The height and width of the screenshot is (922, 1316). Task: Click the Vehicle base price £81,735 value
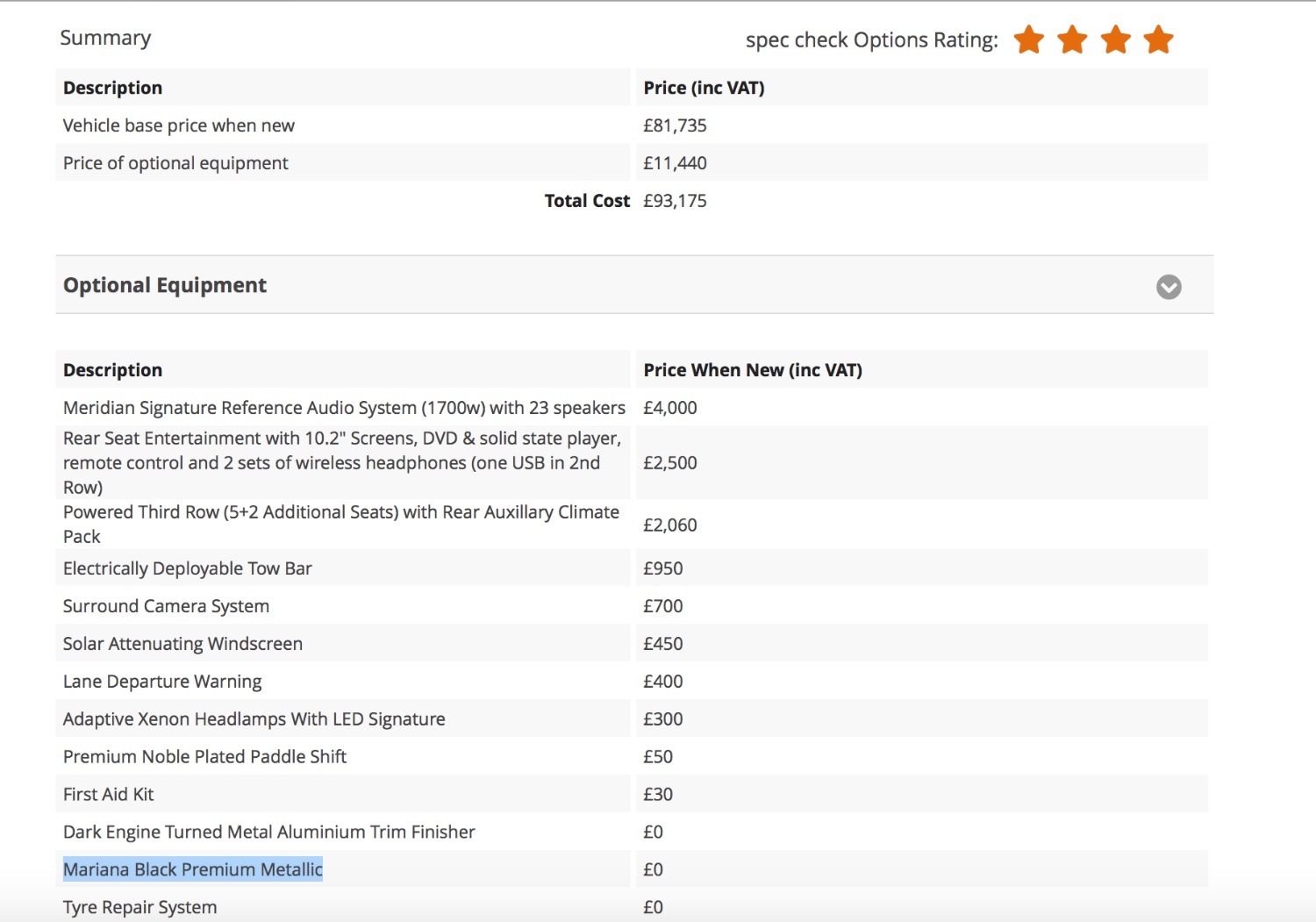[675, 125]
